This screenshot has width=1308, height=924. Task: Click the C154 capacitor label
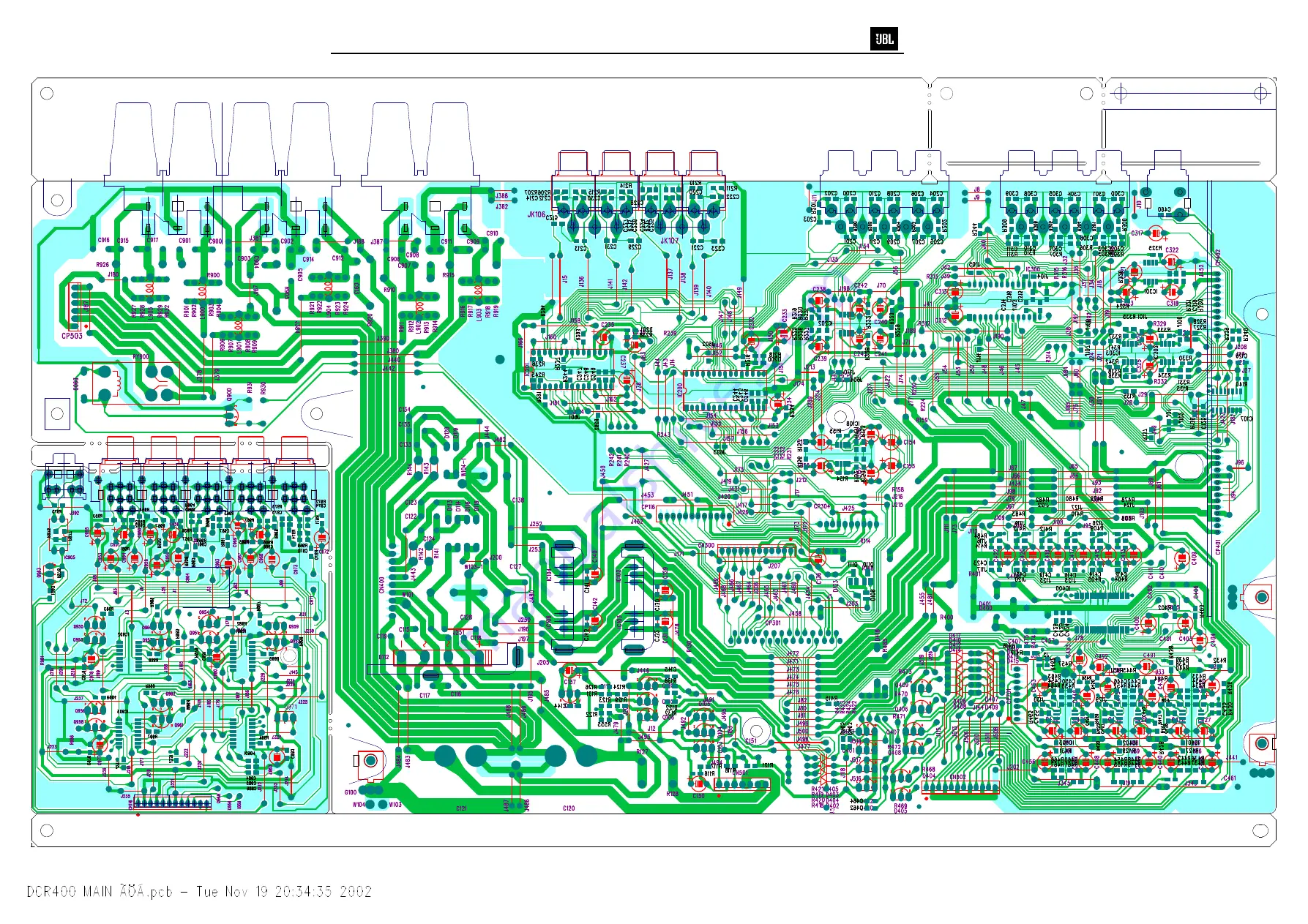pos(909,442)
